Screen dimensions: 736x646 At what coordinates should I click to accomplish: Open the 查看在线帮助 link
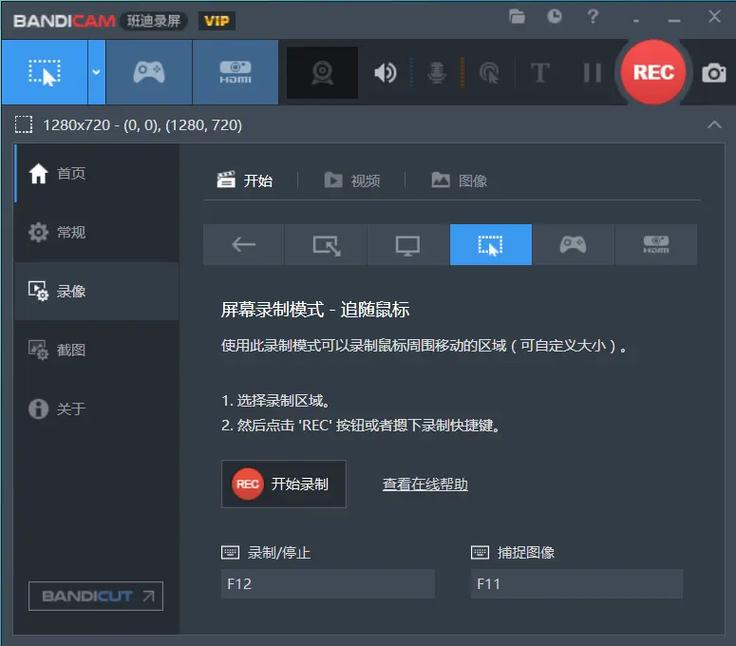[425, 485]
